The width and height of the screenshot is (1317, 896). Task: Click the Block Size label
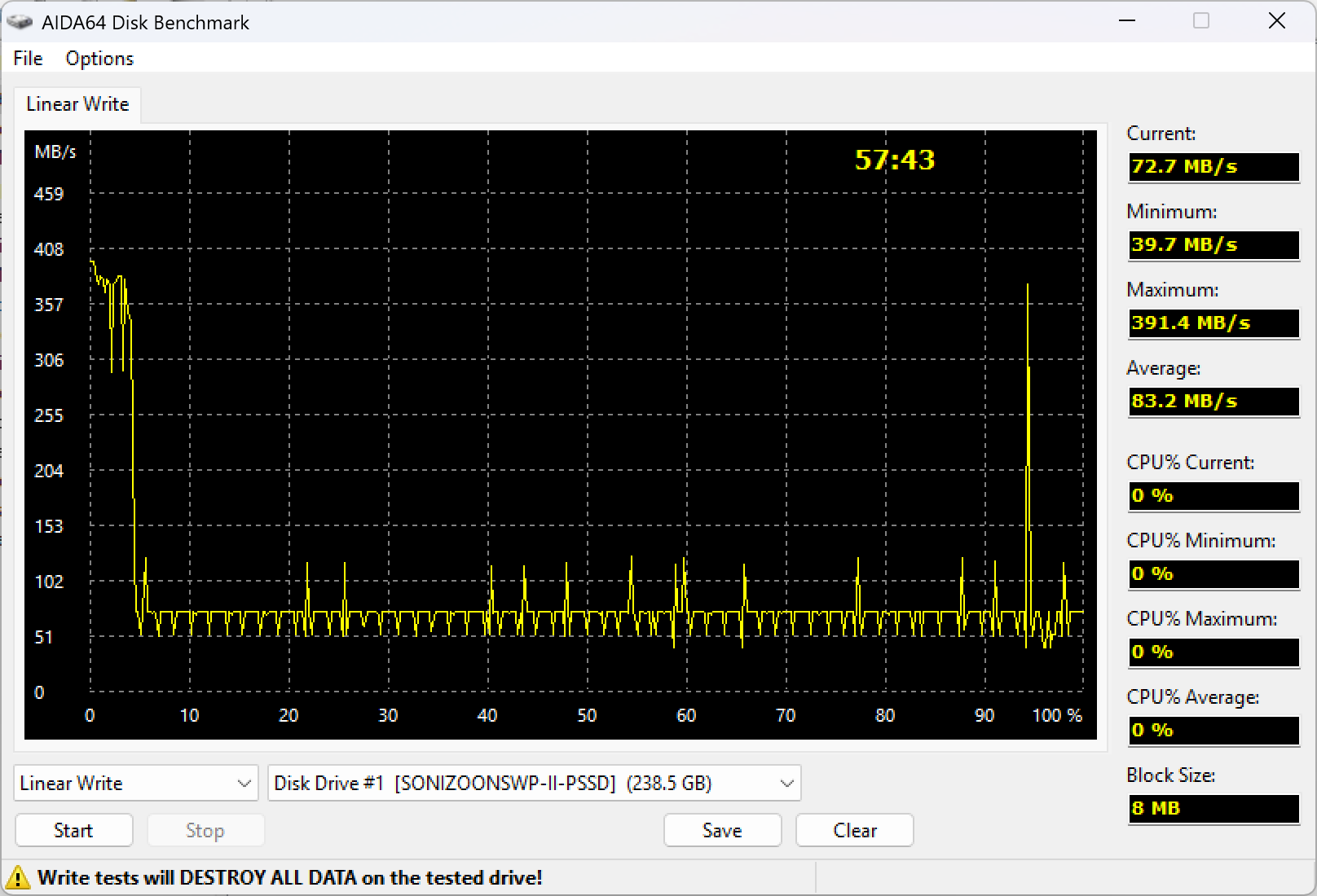coord(1170,775)
